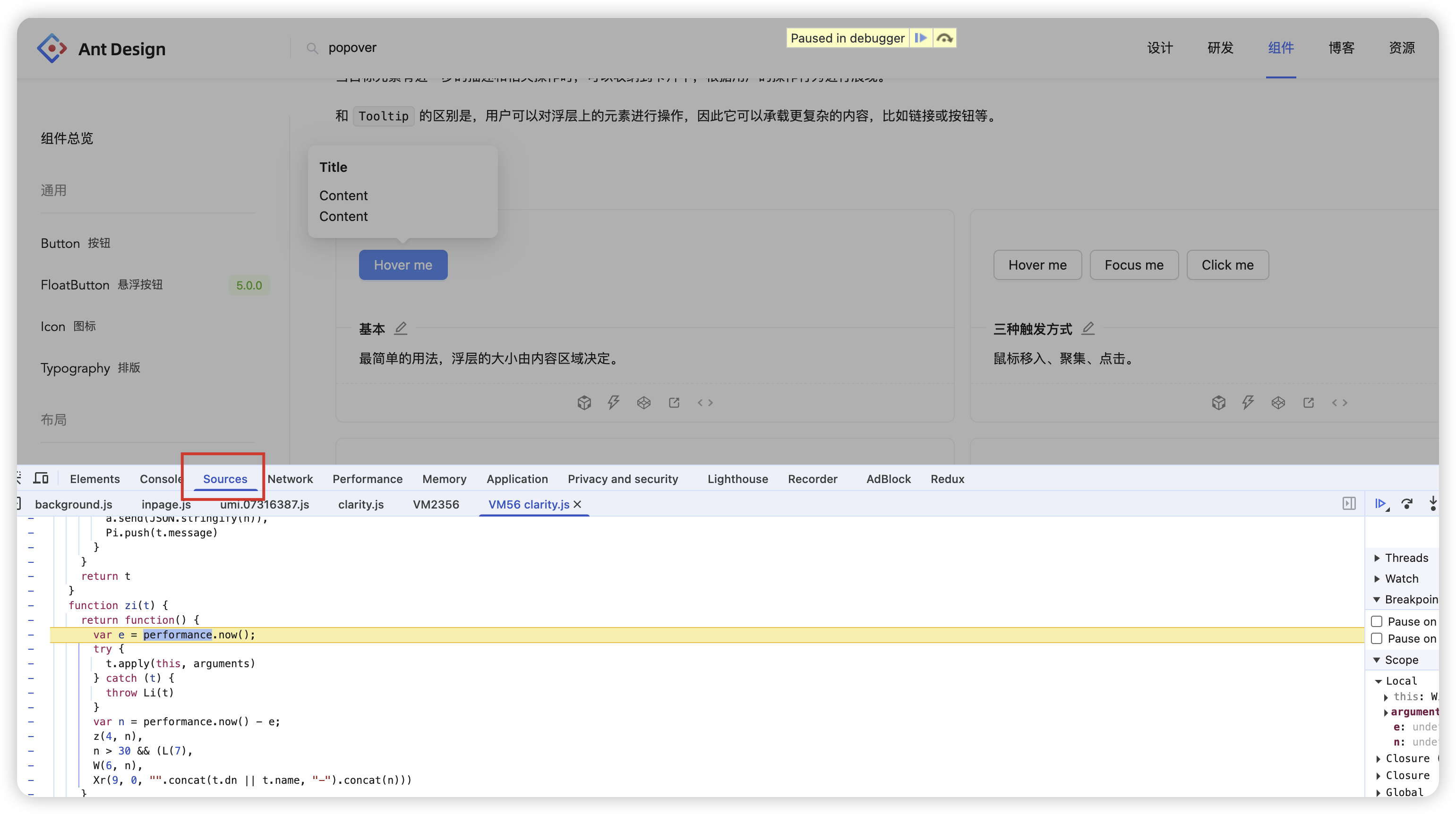Click edit pencil icon next to 基本
Screen dimensions: 1456x814
(x=401, y=328)
